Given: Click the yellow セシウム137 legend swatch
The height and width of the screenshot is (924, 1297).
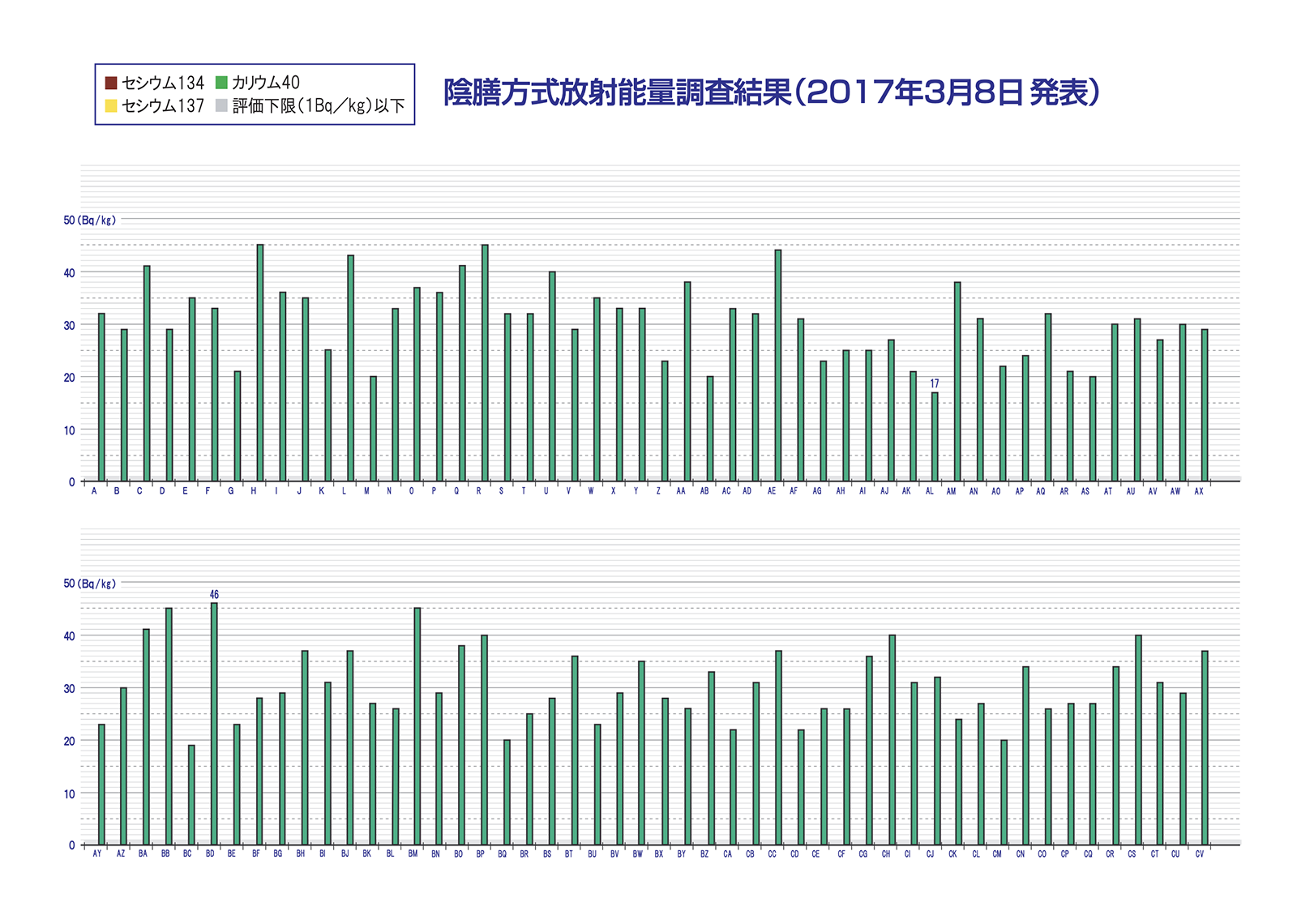Looking at the screenshot, I should coord(111,105).
